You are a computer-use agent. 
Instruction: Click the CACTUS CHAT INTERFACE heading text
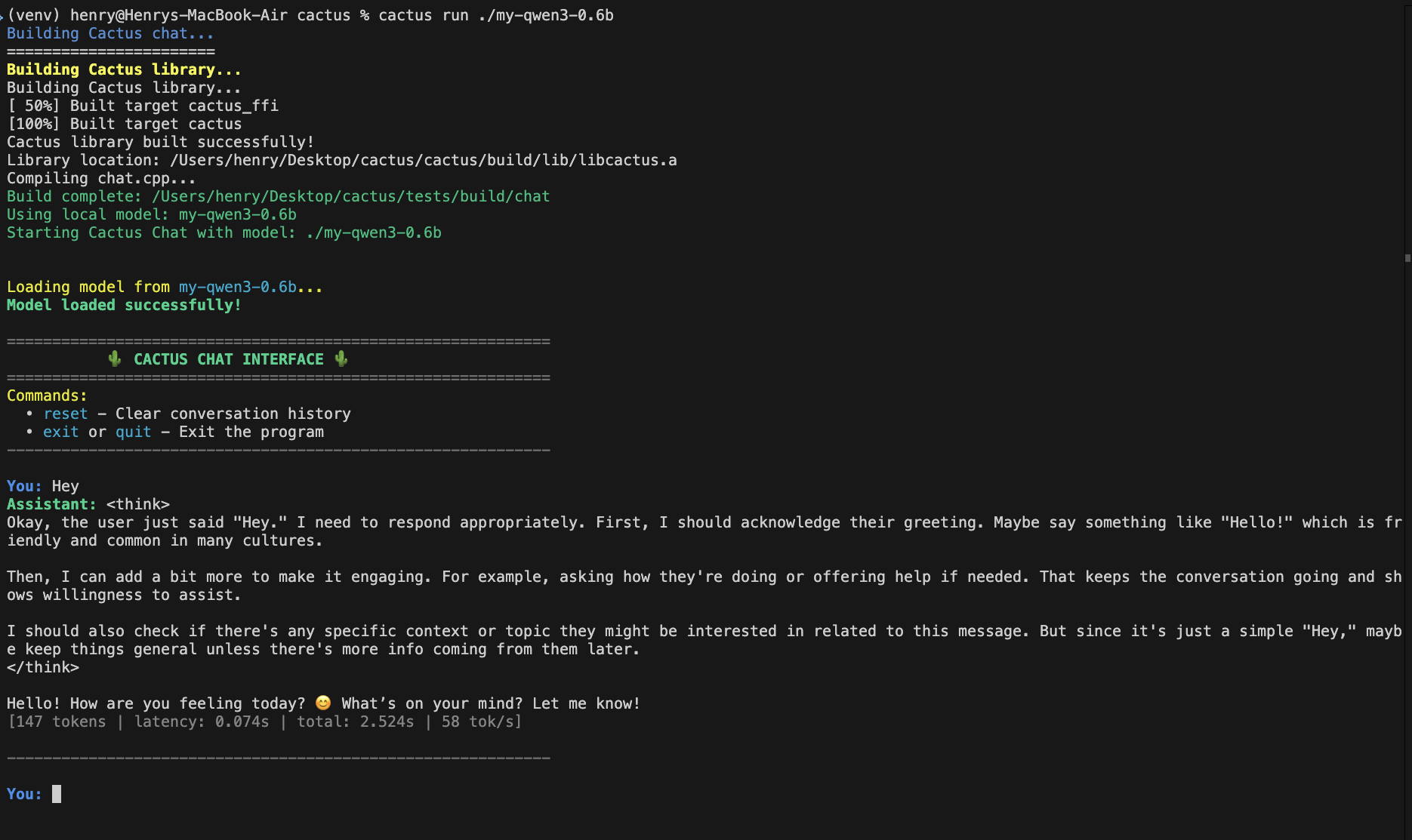tap(228, 359)
